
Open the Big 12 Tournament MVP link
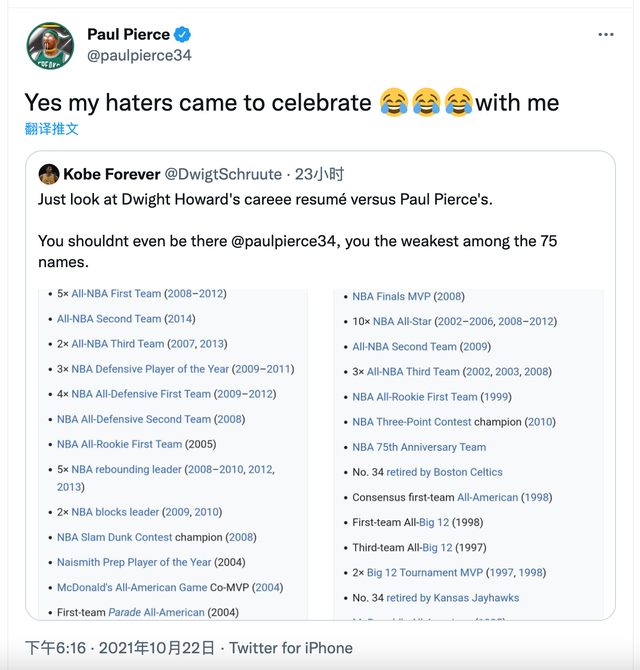pyautogui.click(x=424, y=573)
